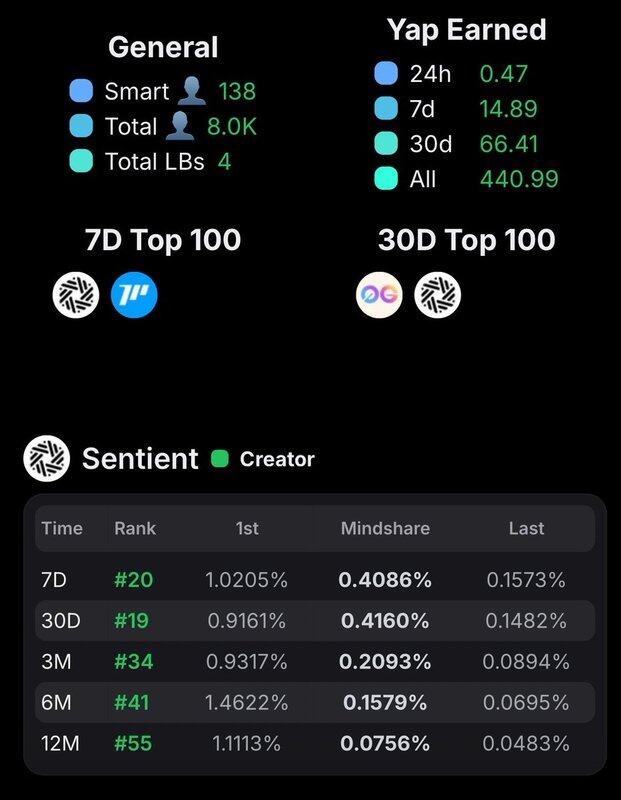Click the blue 1P logo icon
The height and width of the screenshot is (800, 621).
pyautogui.click(x=134, y=296)
